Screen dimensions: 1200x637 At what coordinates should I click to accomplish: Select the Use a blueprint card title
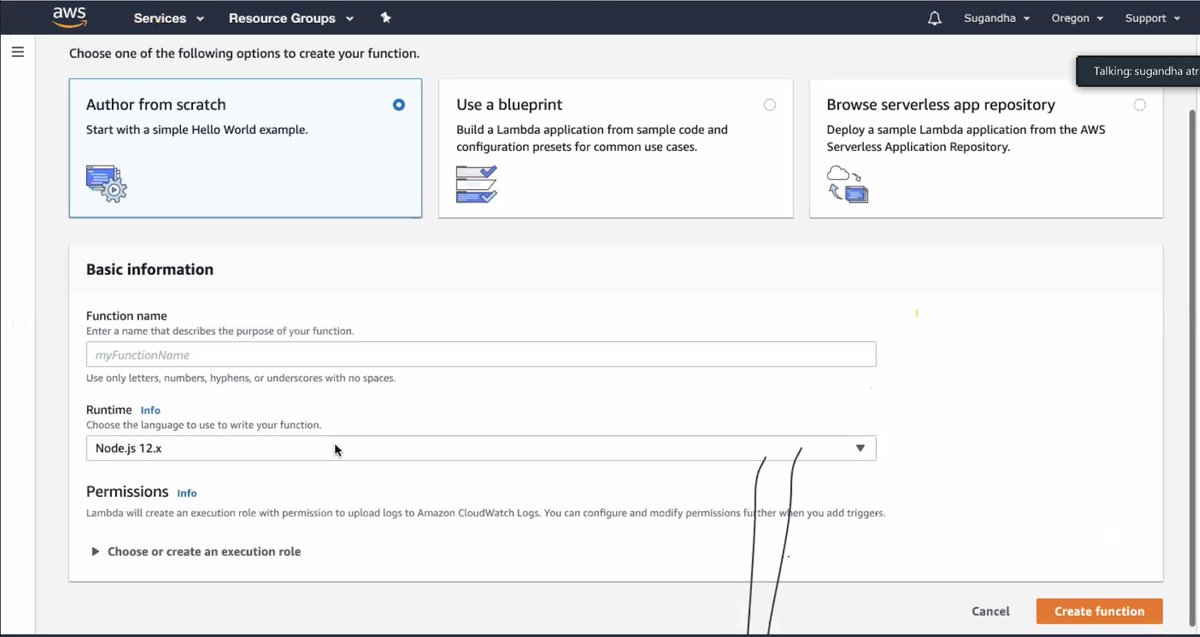coord(509,105)
